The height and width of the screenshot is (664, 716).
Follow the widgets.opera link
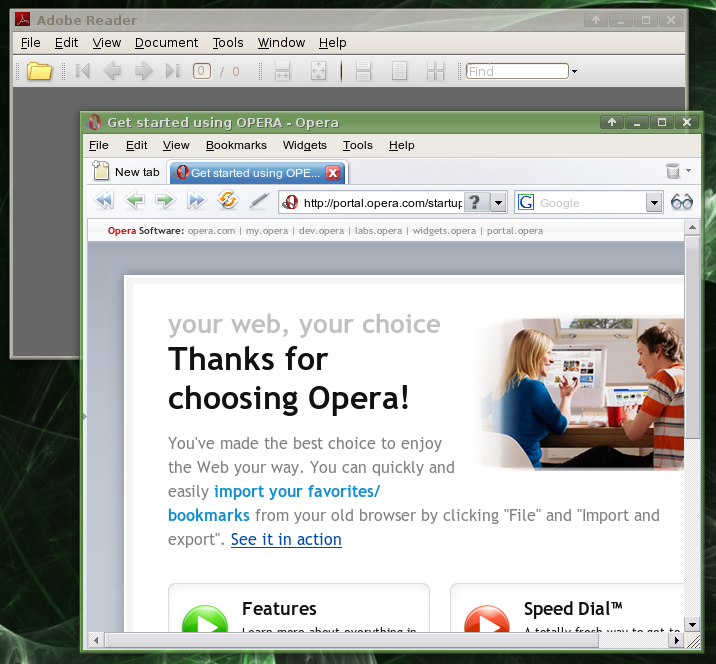[444, 231]
